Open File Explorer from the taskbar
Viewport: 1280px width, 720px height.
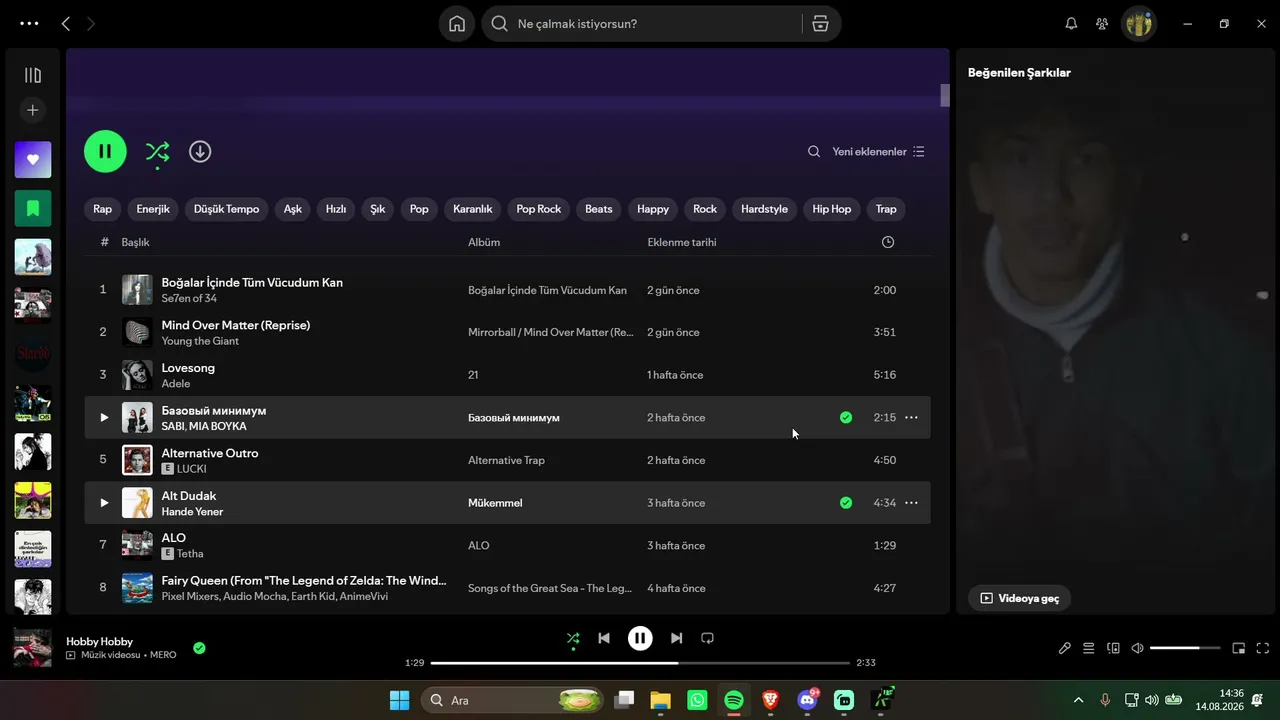coord(661,700)
